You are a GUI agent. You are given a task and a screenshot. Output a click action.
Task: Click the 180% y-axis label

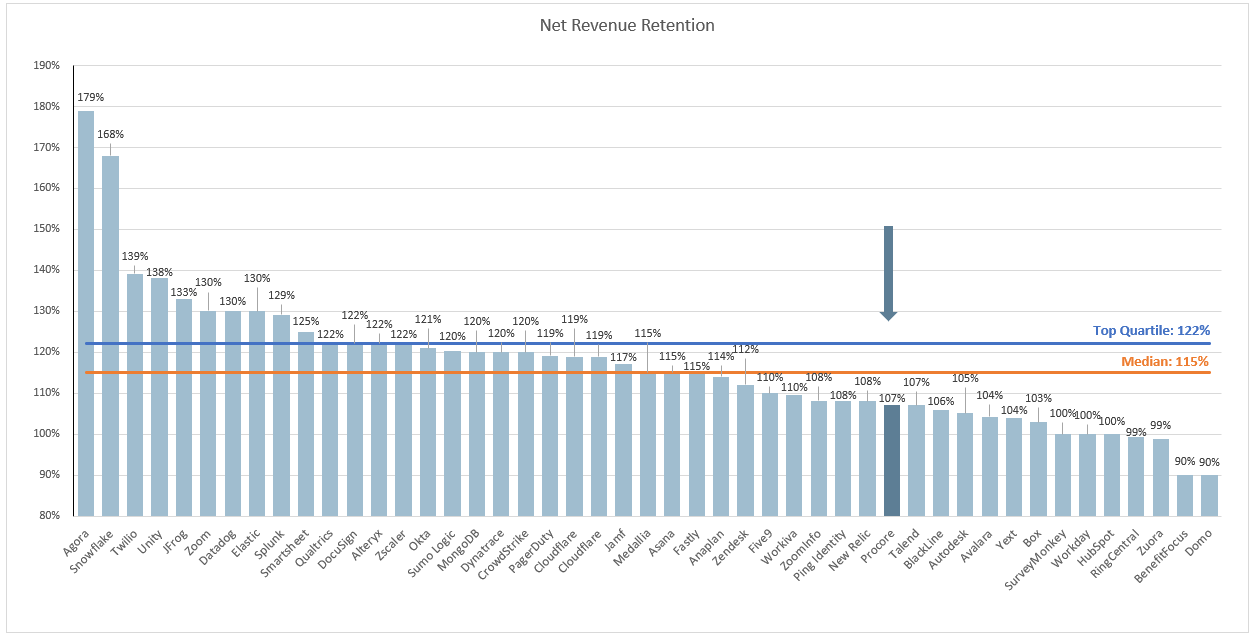(x=47, y=106)
